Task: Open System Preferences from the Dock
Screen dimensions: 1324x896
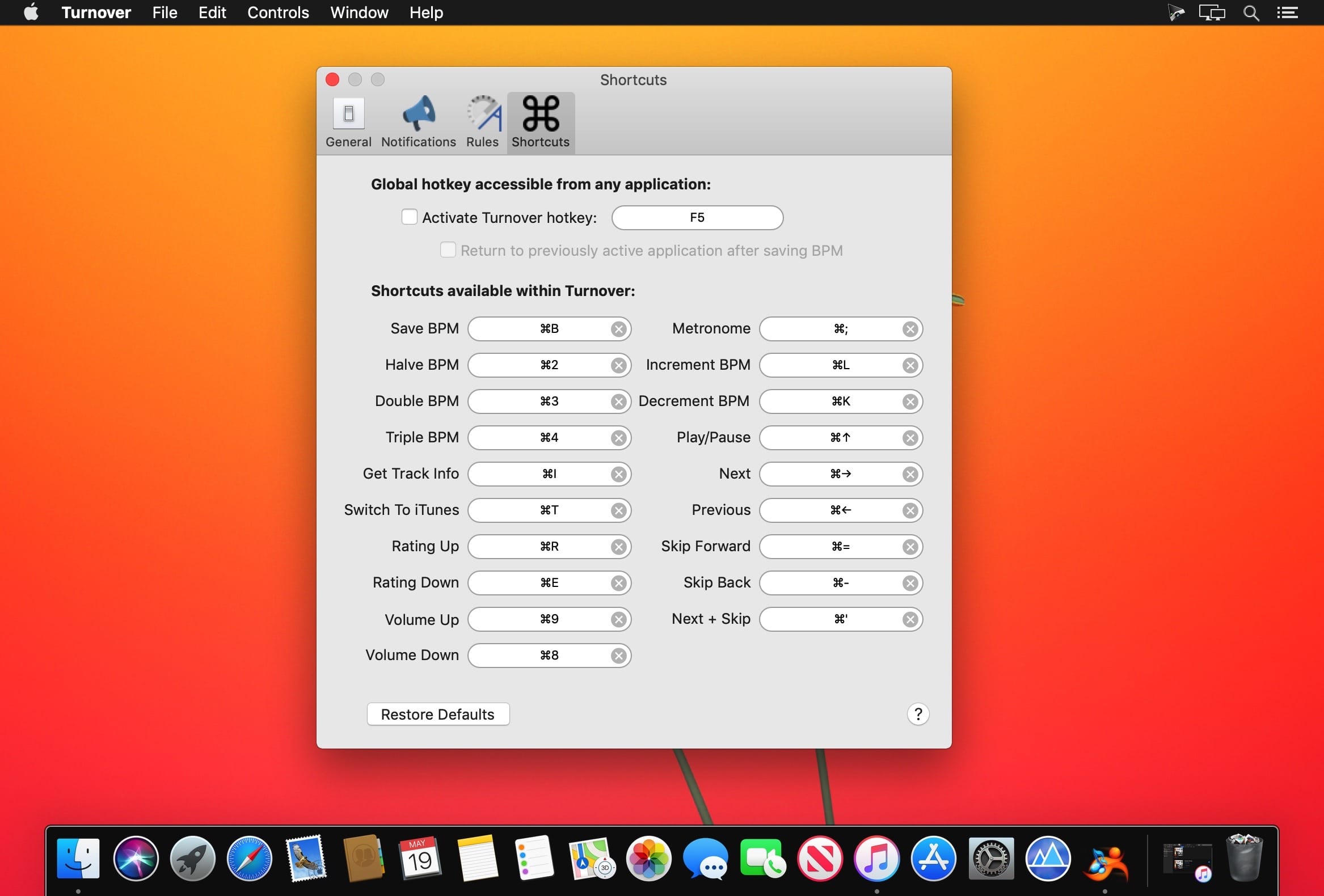Action: pyautogui.click(x=990, y=859)
